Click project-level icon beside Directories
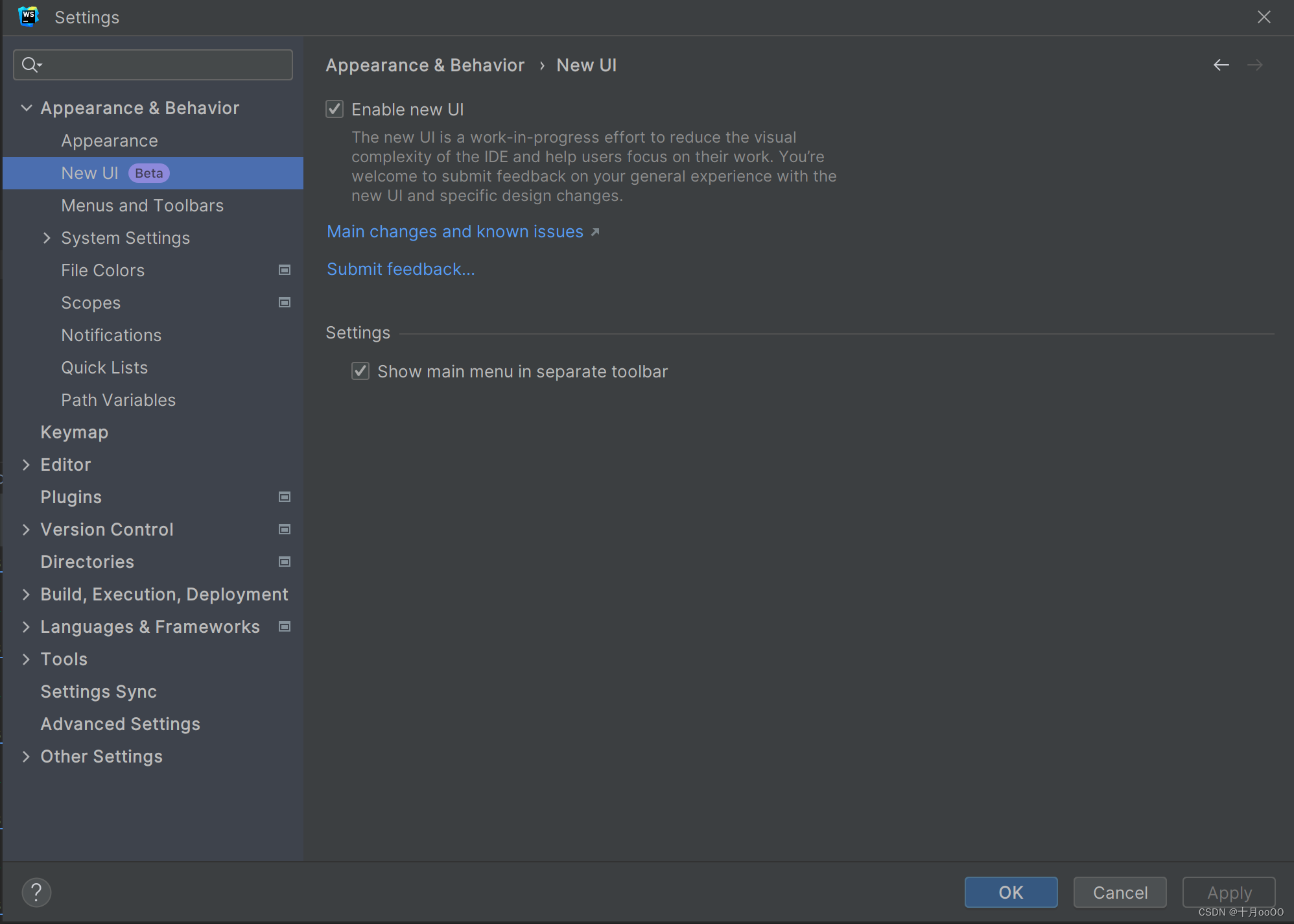1294x924 pixels. click(284, 562)
